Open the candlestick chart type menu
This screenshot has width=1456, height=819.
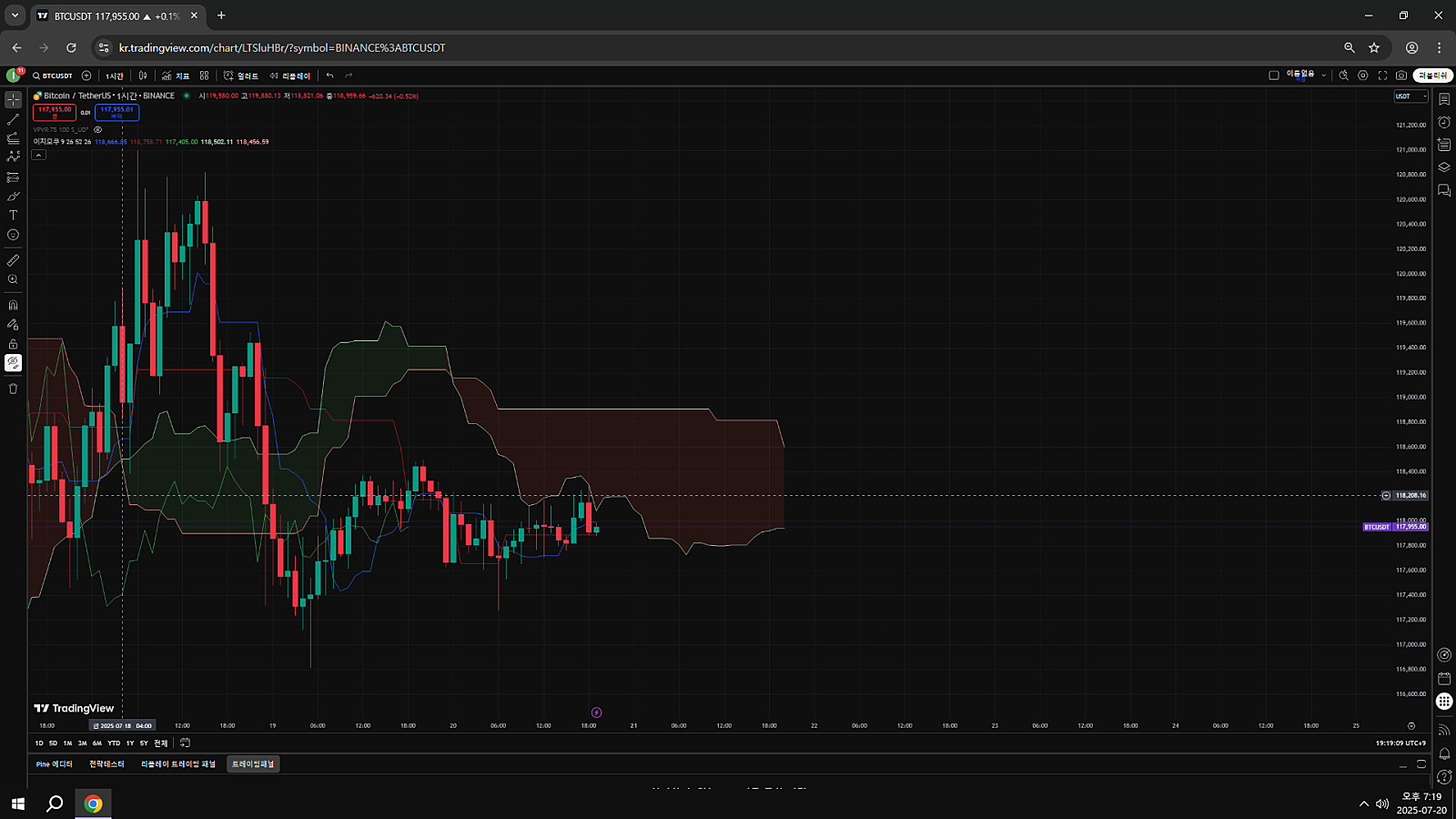[143, 76]
